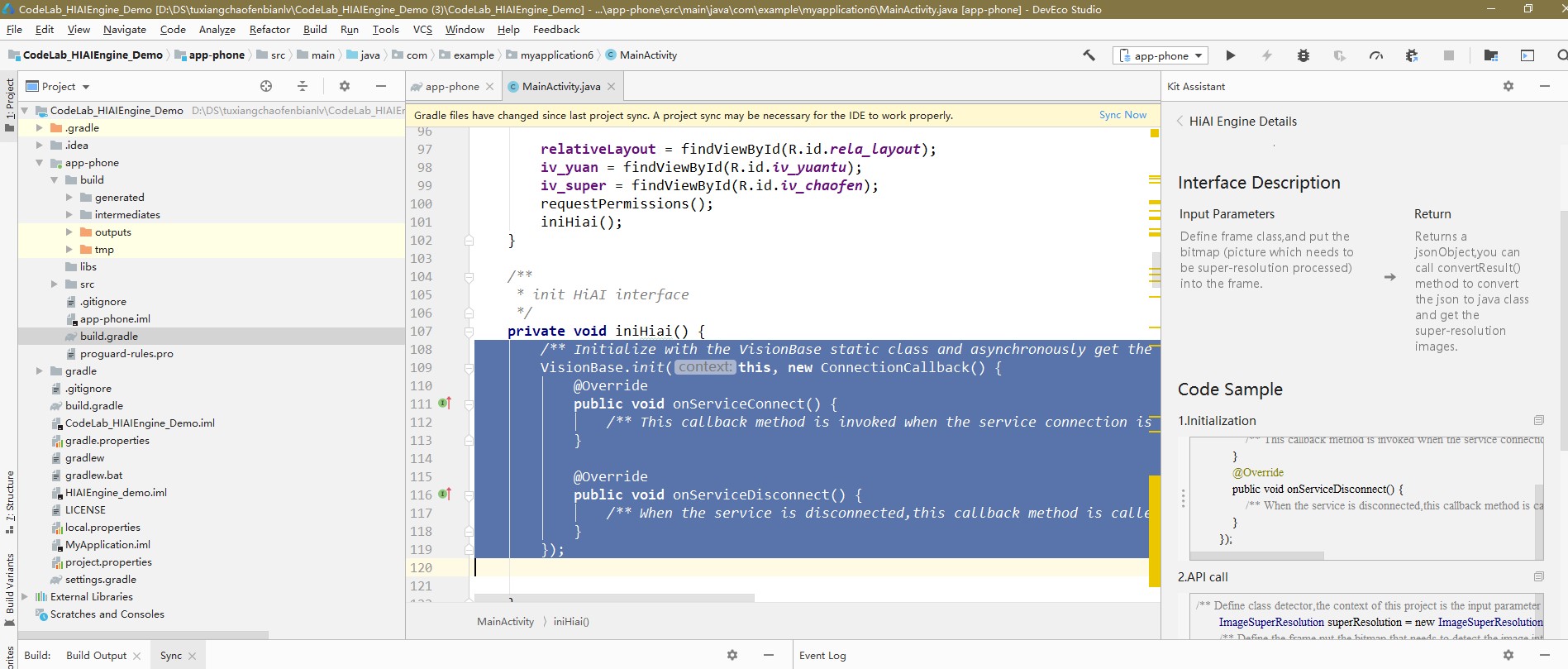Open the Refactor menu

click(x=269, y=29)
